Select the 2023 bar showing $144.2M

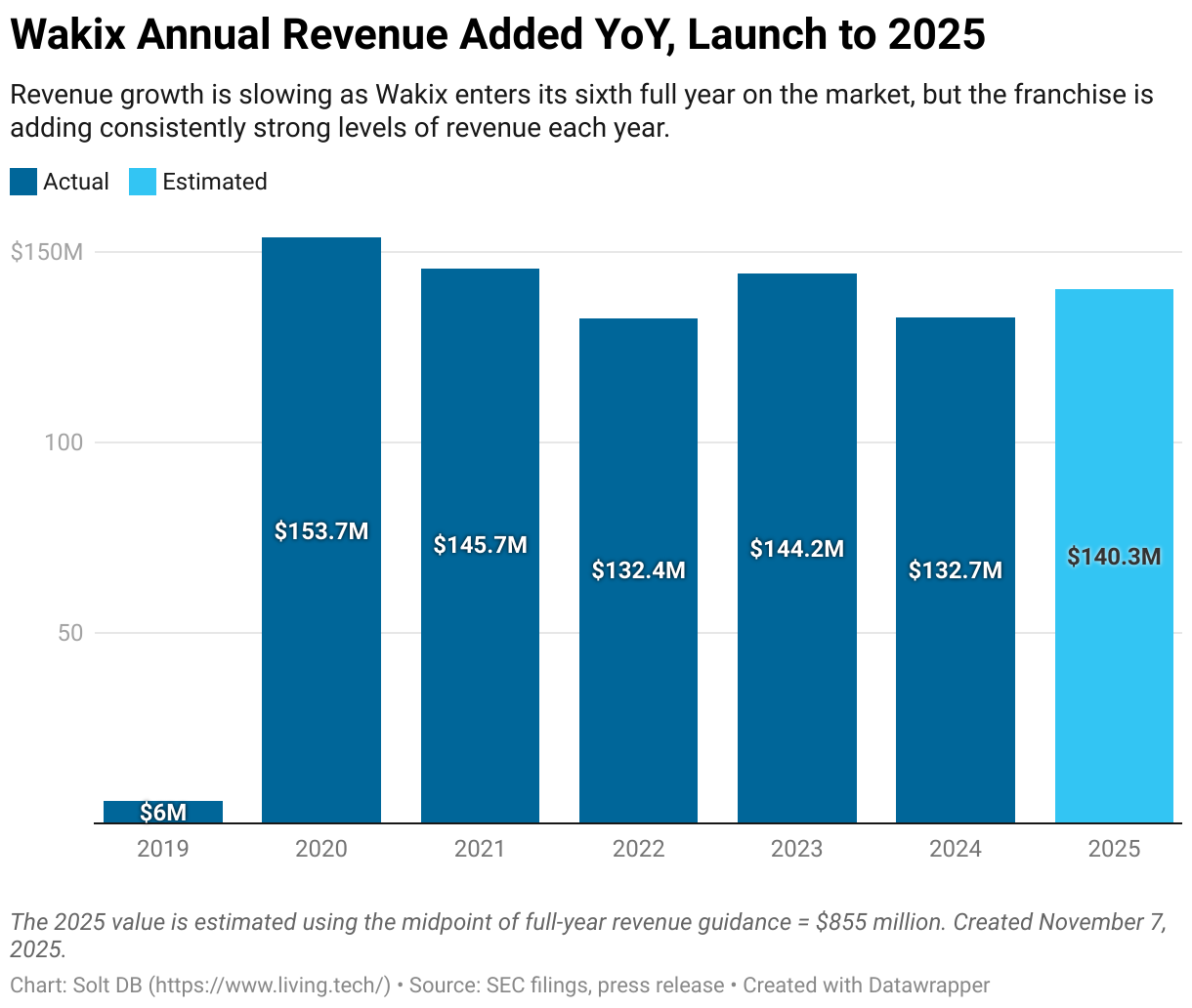point(796,547)
